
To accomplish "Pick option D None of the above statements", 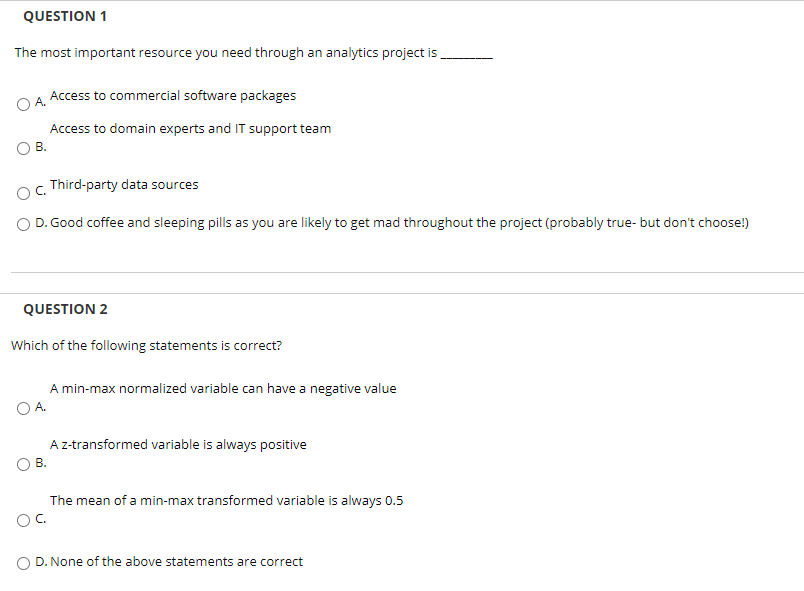I will click(x=22, y=562).
